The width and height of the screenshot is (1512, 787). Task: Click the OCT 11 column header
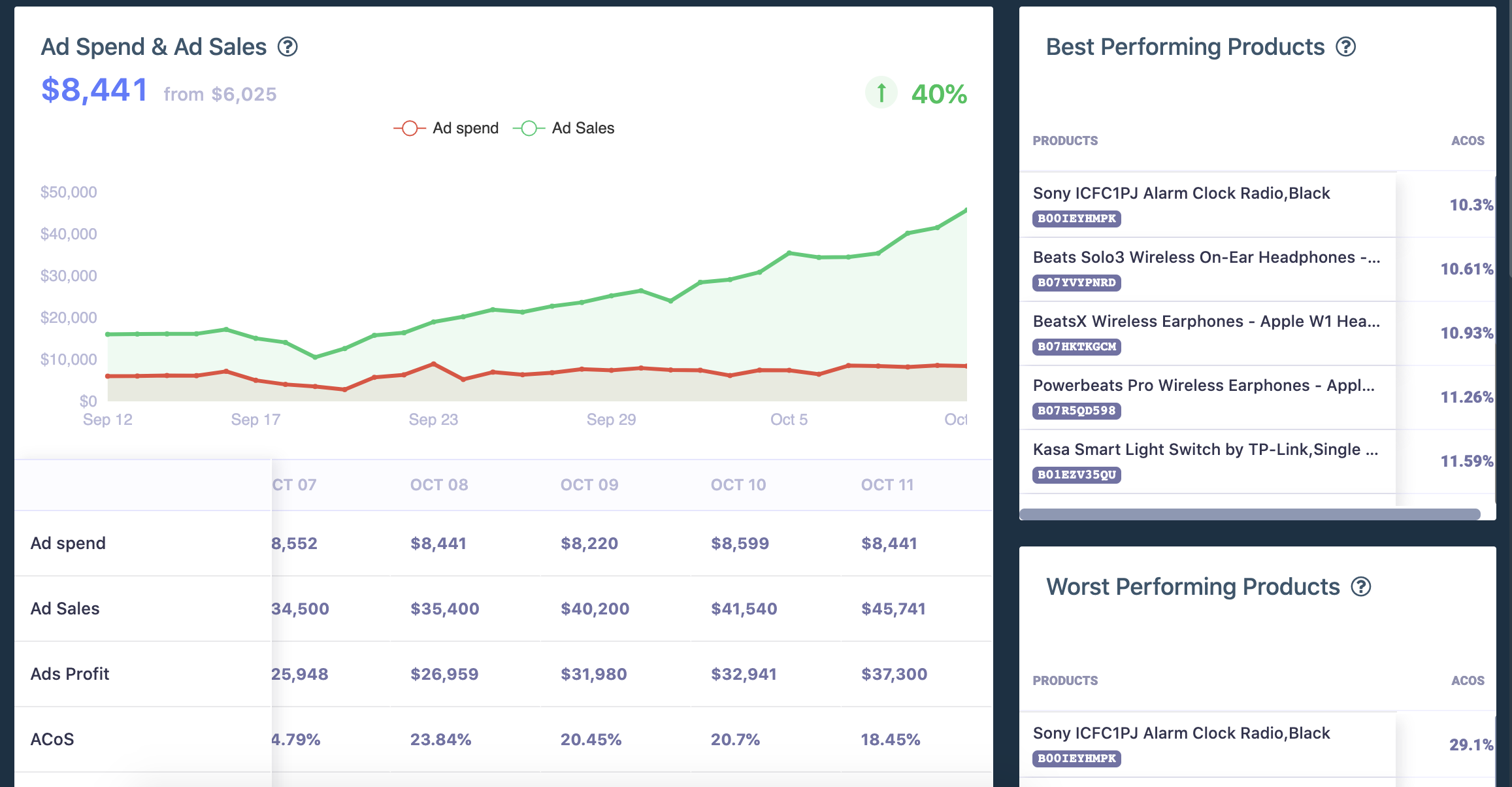pyautogui.click(x=887, y=485)
